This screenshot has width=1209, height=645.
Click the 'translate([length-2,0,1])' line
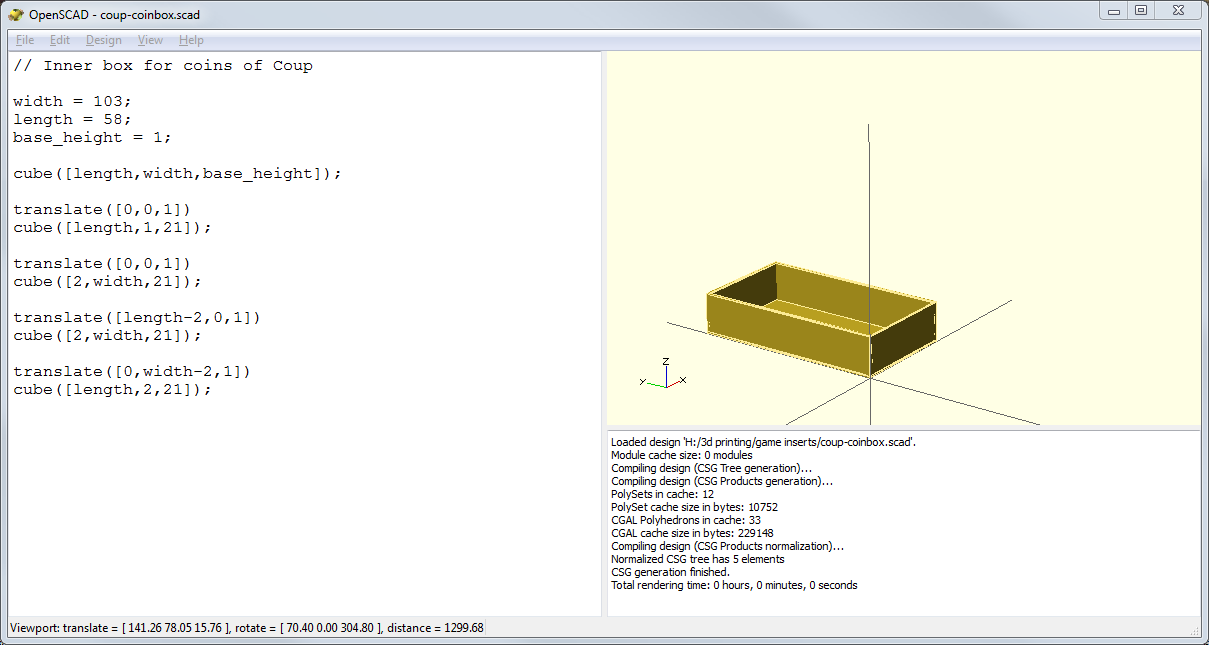point(137,318)
